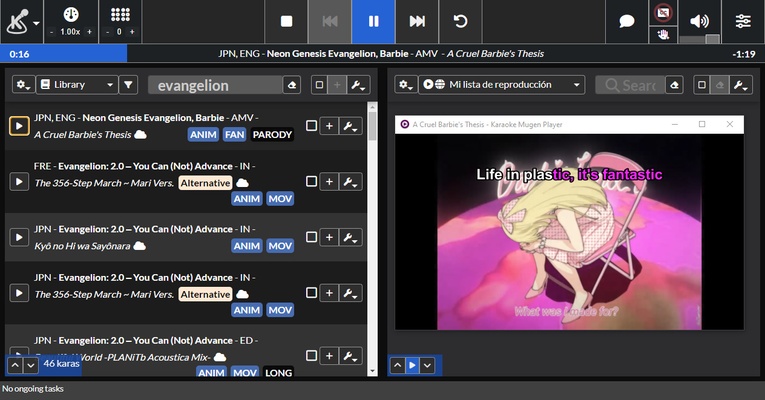This screenshot has height=400, width=765.
Task: Click the FAN tag on Barbie's Thesis
Action: [234, 135]
